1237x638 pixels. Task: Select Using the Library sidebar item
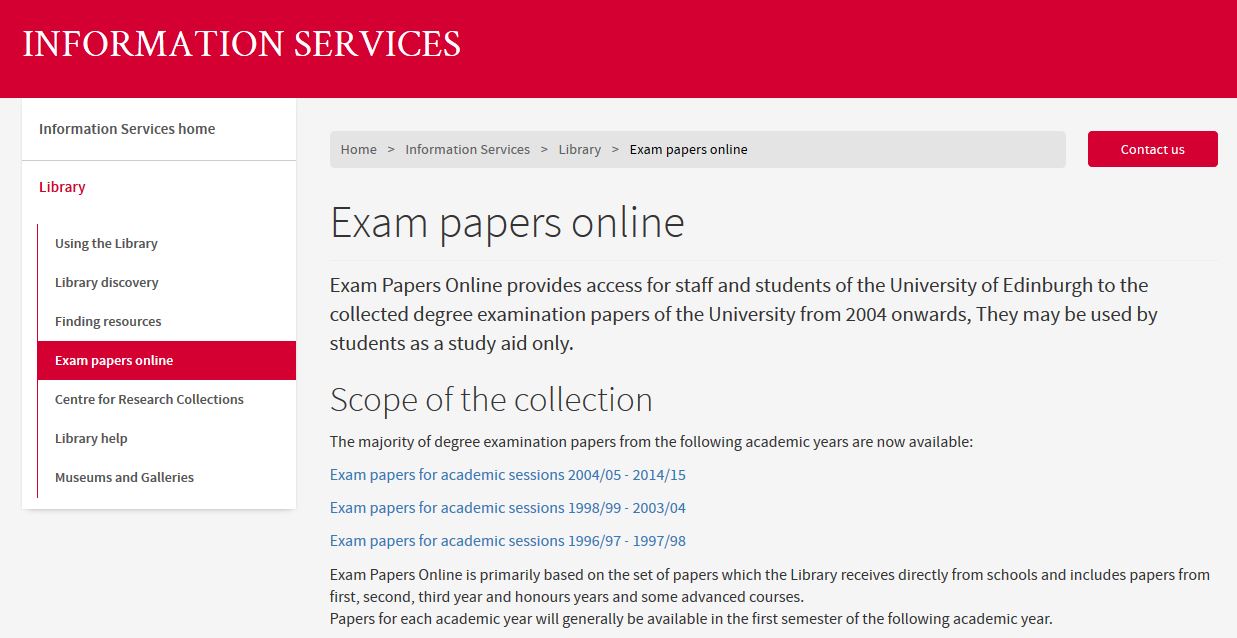106,243
